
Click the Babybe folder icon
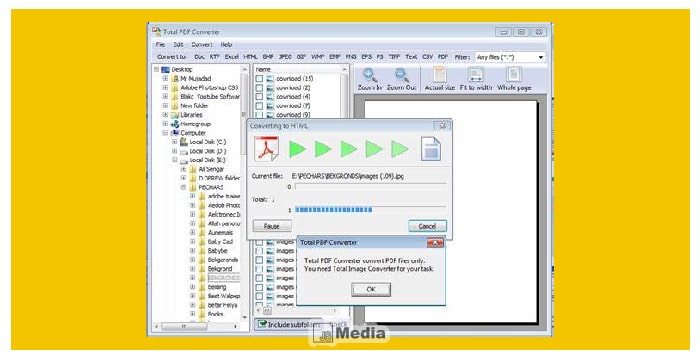202,251
